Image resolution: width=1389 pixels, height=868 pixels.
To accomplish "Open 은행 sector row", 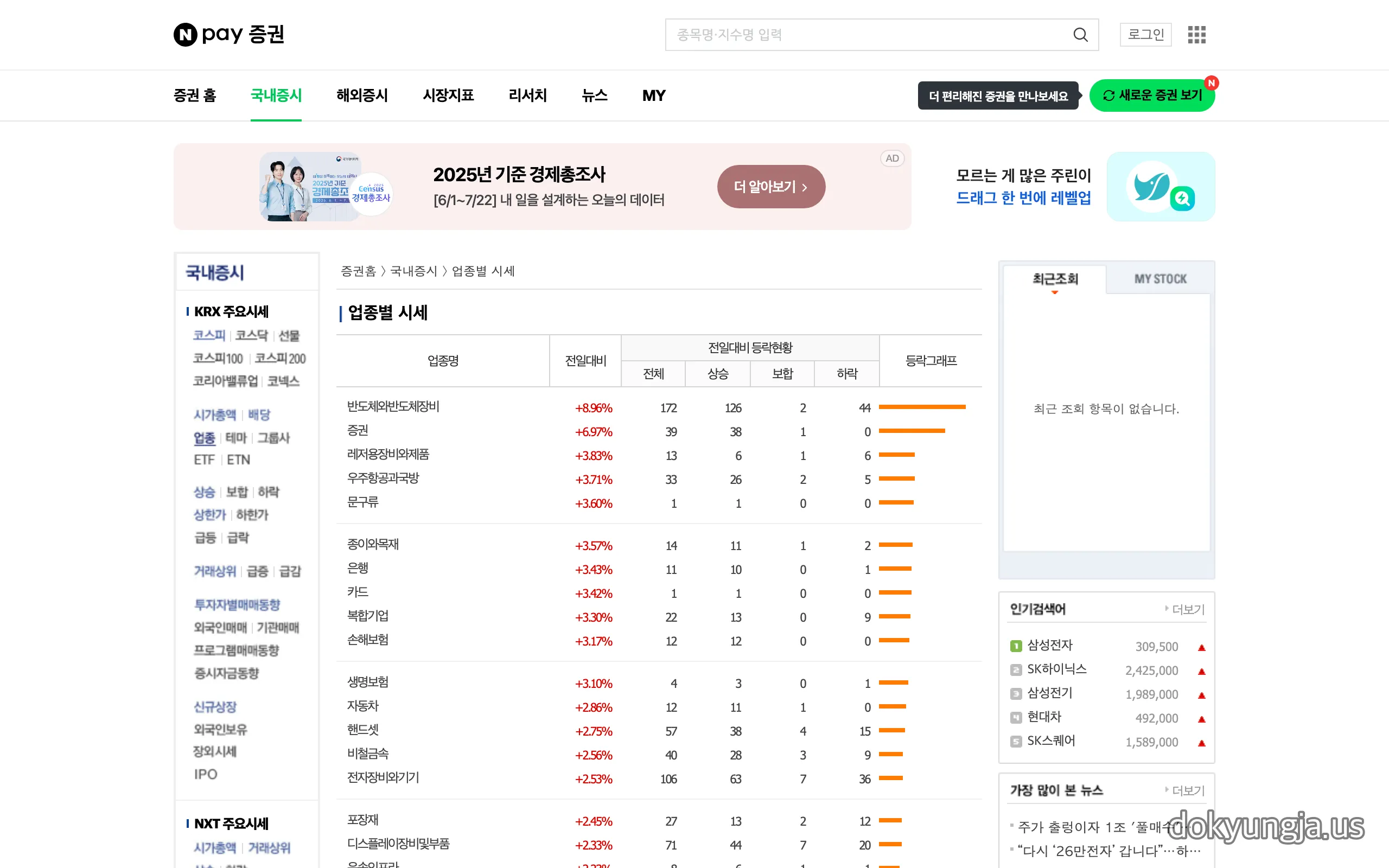I will [358, 569].
